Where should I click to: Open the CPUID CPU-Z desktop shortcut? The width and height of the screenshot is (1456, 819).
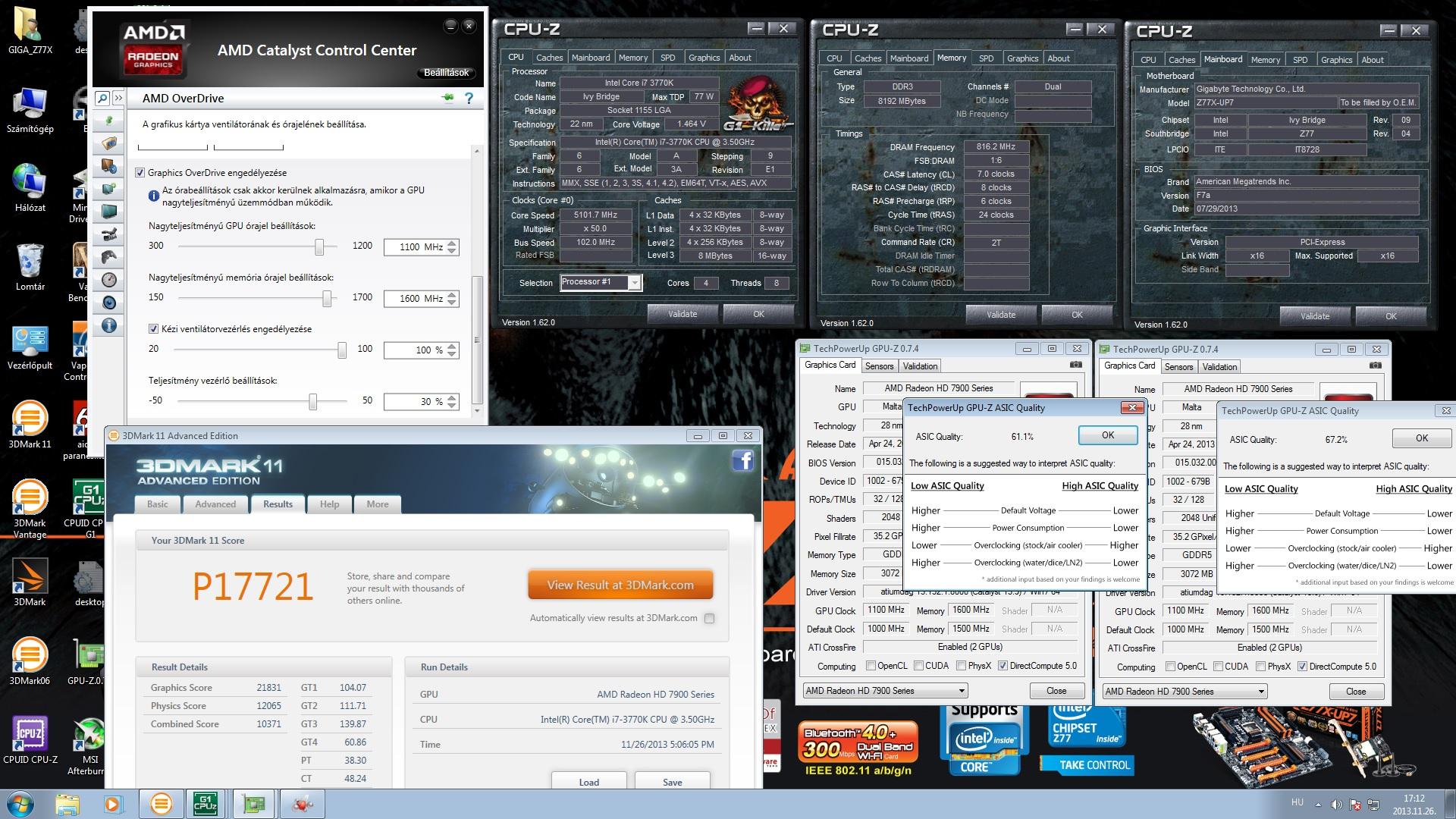pyautogui.click(x=30, y=740)
